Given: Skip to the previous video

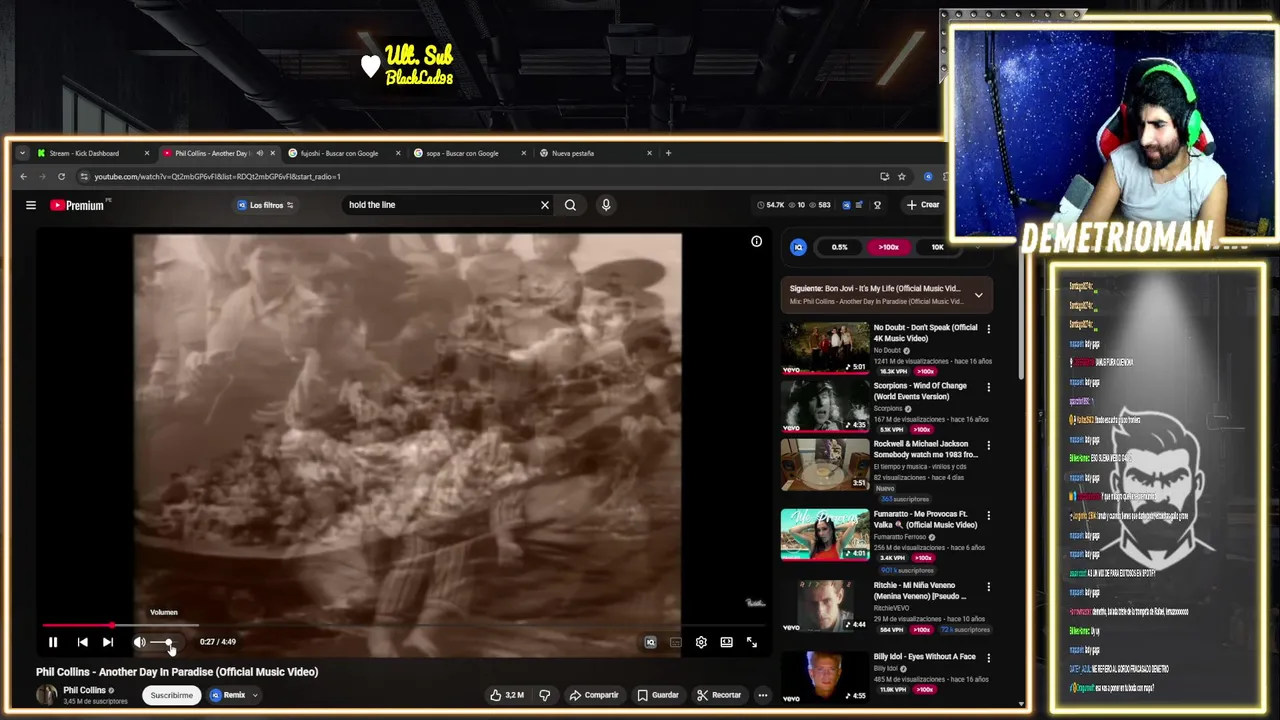Looking at the screenshot, I should [82, 642].
